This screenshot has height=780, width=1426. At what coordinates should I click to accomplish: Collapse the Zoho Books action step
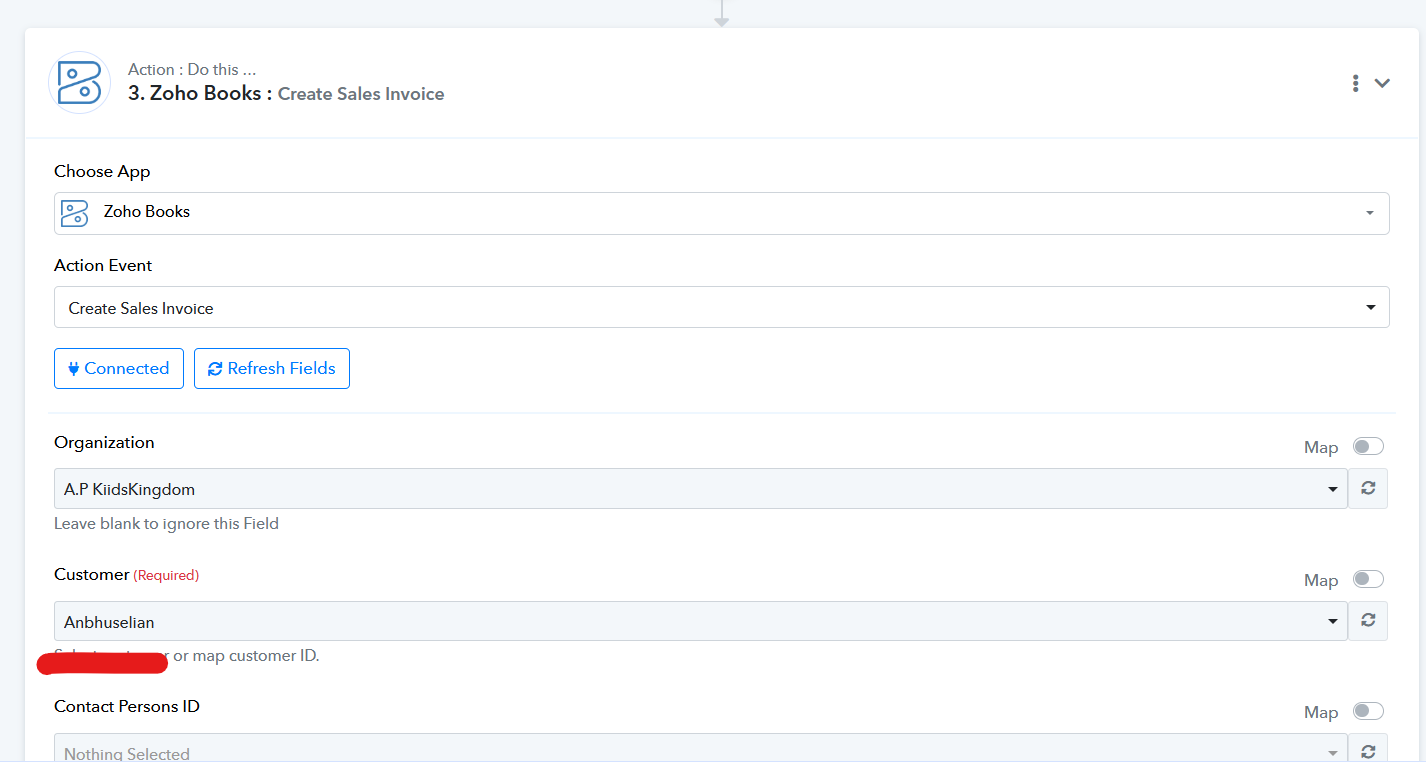(x=1382, y=83)
